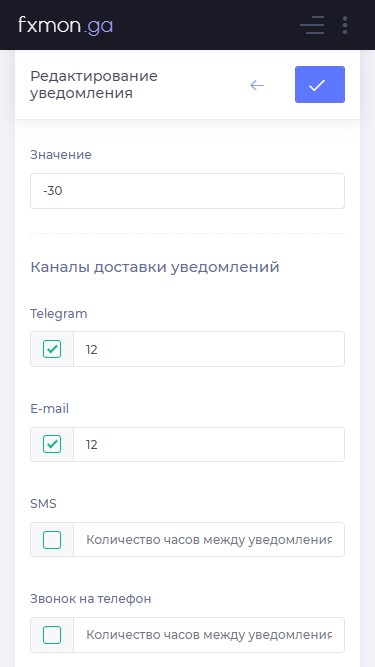Image resolution: width=375 pixels, height=667 pixels.
Task: Click the E-mail field label
Action: click(49, 409)
